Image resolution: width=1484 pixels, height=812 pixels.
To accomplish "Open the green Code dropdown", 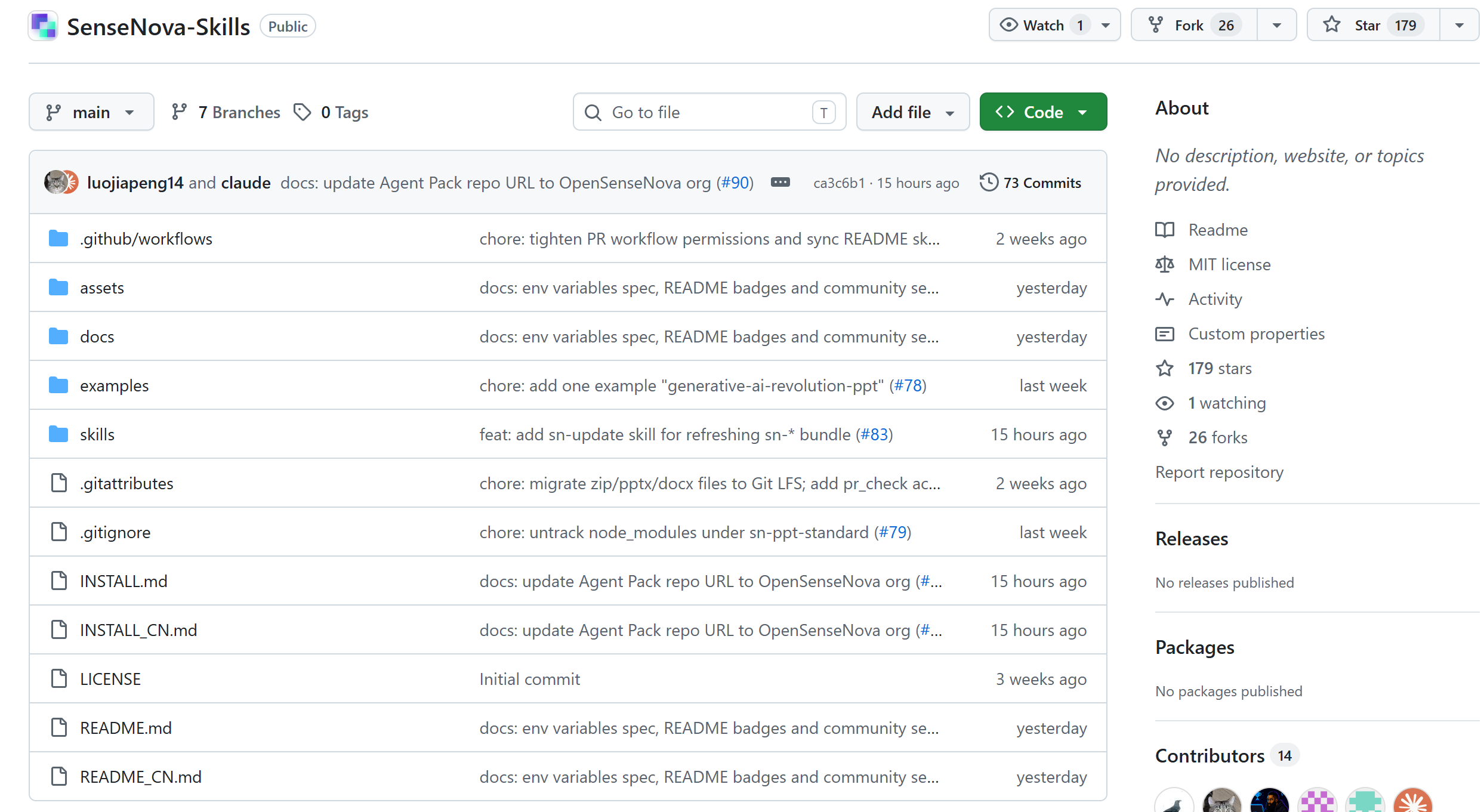I will (1044, 112).
